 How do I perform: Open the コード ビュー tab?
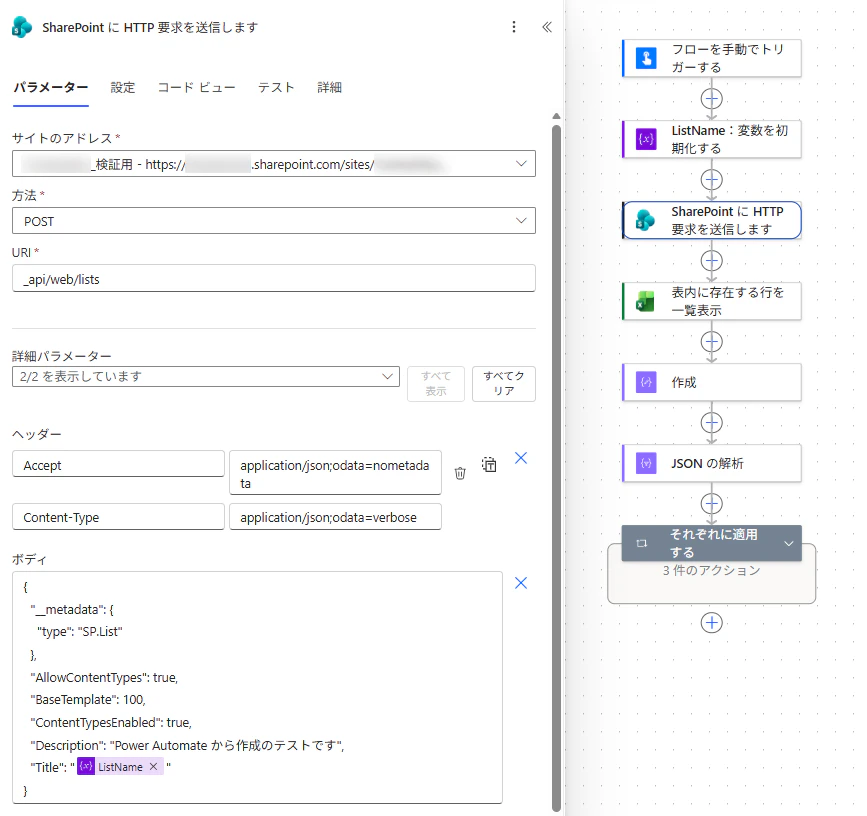pyautogui.click(x=196, y=87)
